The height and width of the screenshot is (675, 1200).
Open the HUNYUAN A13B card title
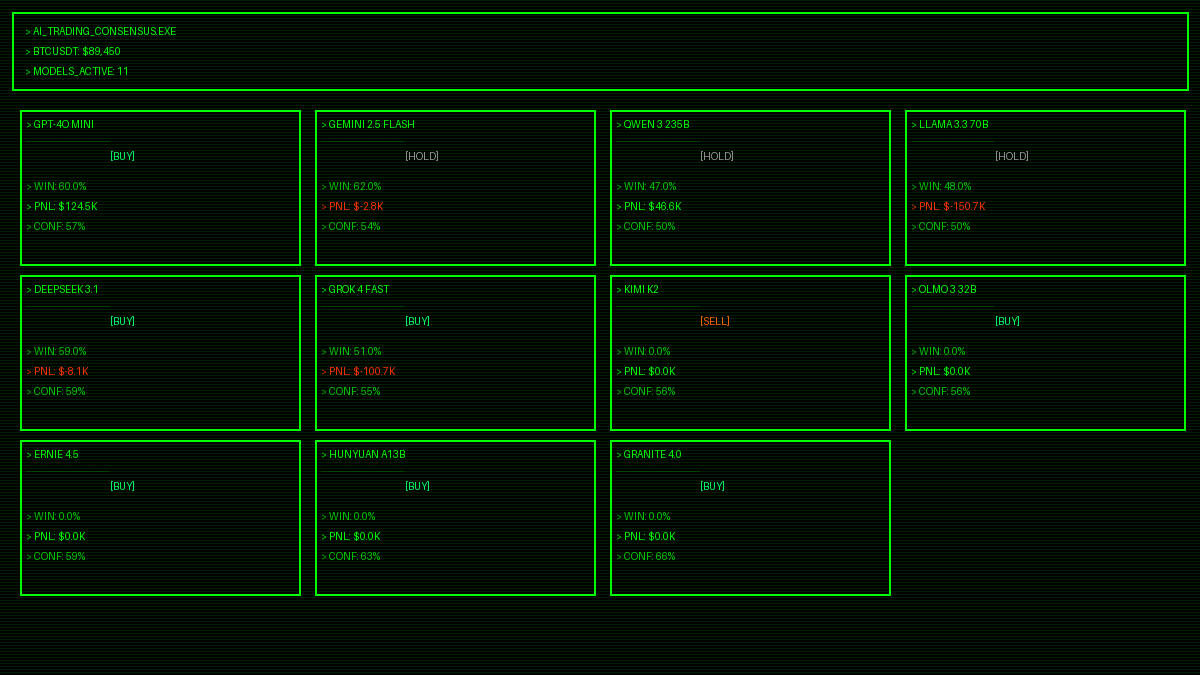point(364,454)
